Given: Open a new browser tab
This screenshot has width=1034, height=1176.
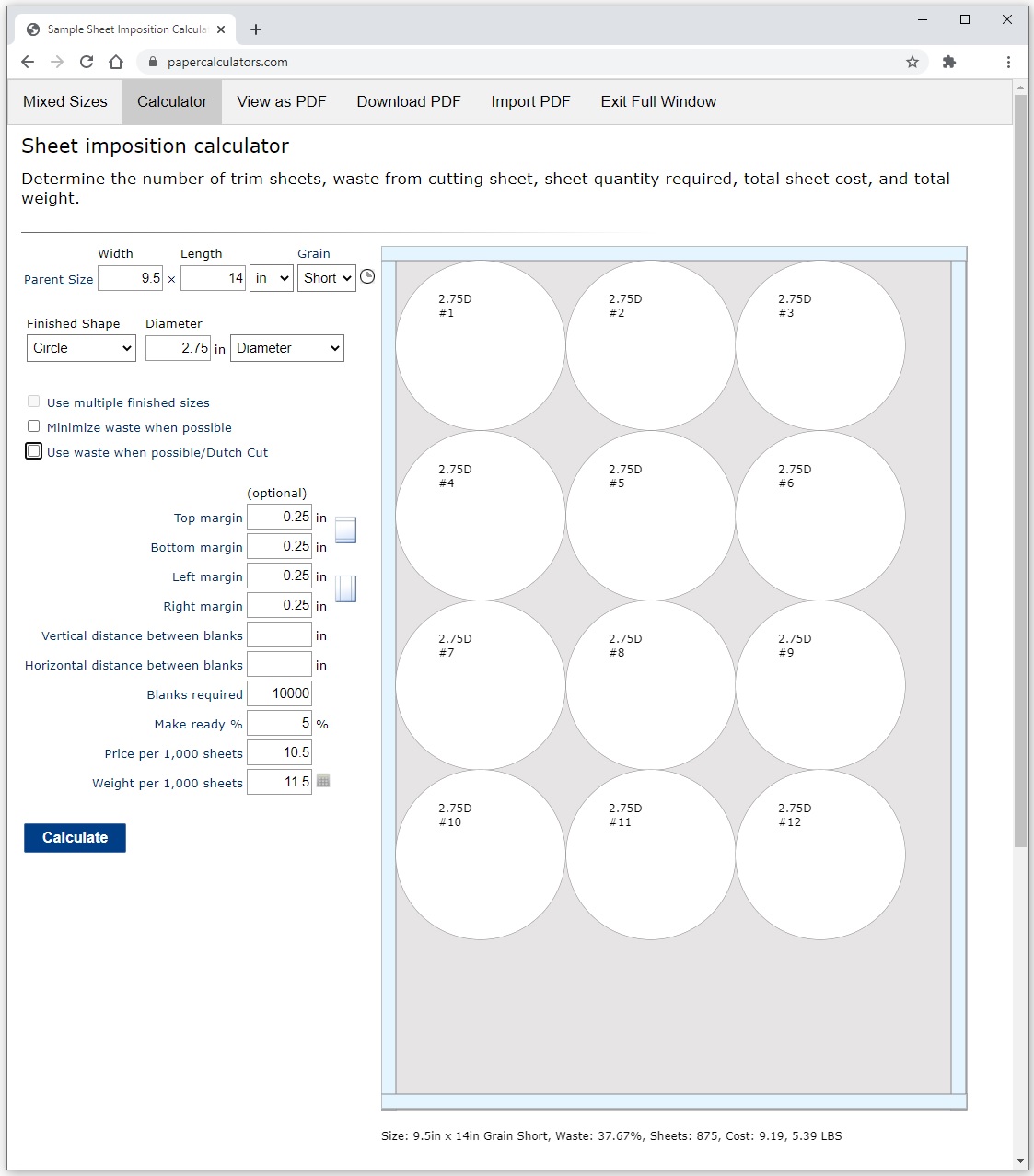Looking at the screenshot, I should tap(256, 29).
